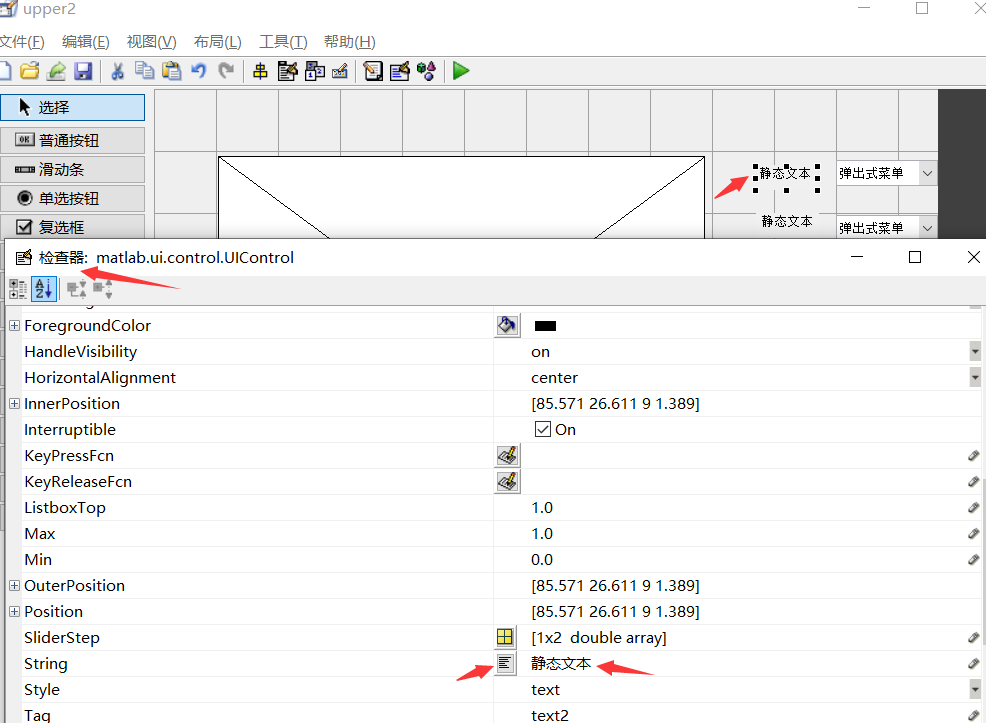Click pencil icon on ListboxTop row
This screenshot has height=723, width=986.
click(x=973, y=507)
